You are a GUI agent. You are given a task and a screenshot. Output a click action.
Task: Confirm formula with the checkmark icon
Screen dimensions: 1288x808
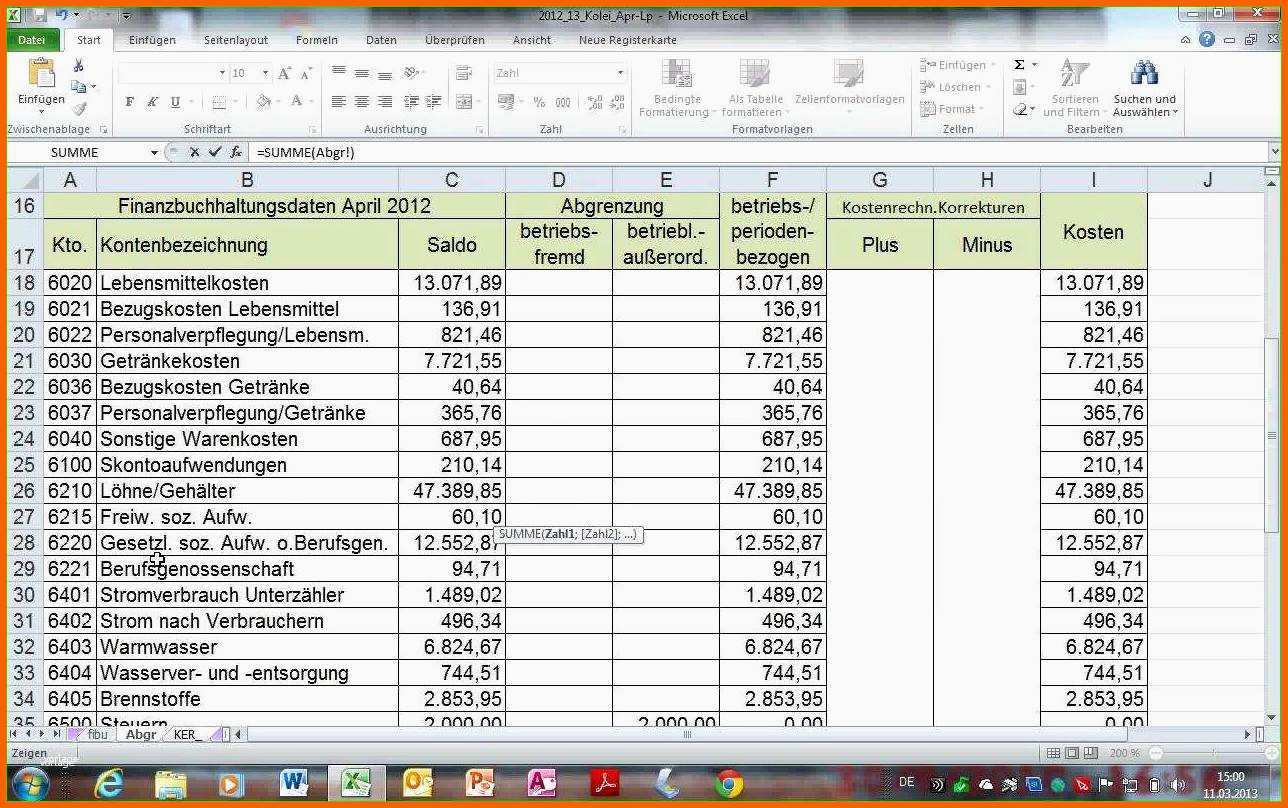[x=215, y=153]
